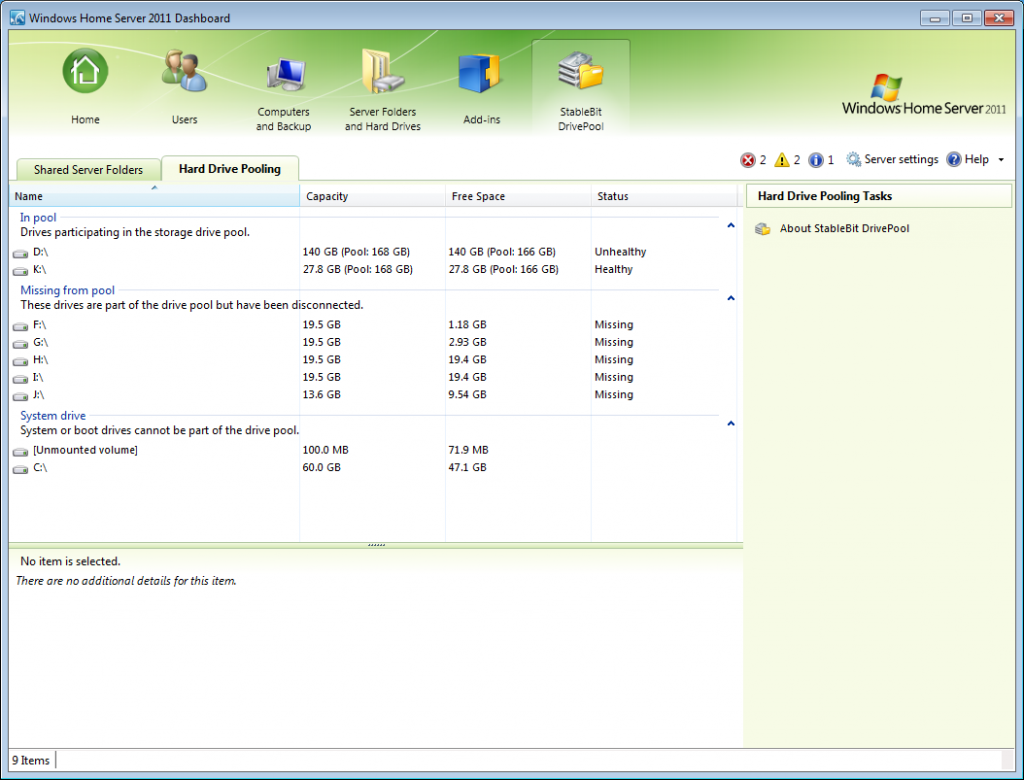Viewport: 1024px width, 780px height.
Task: Click the 100.0 MB capacity cell
Action: pyautogui.click(x=325, y=449)
